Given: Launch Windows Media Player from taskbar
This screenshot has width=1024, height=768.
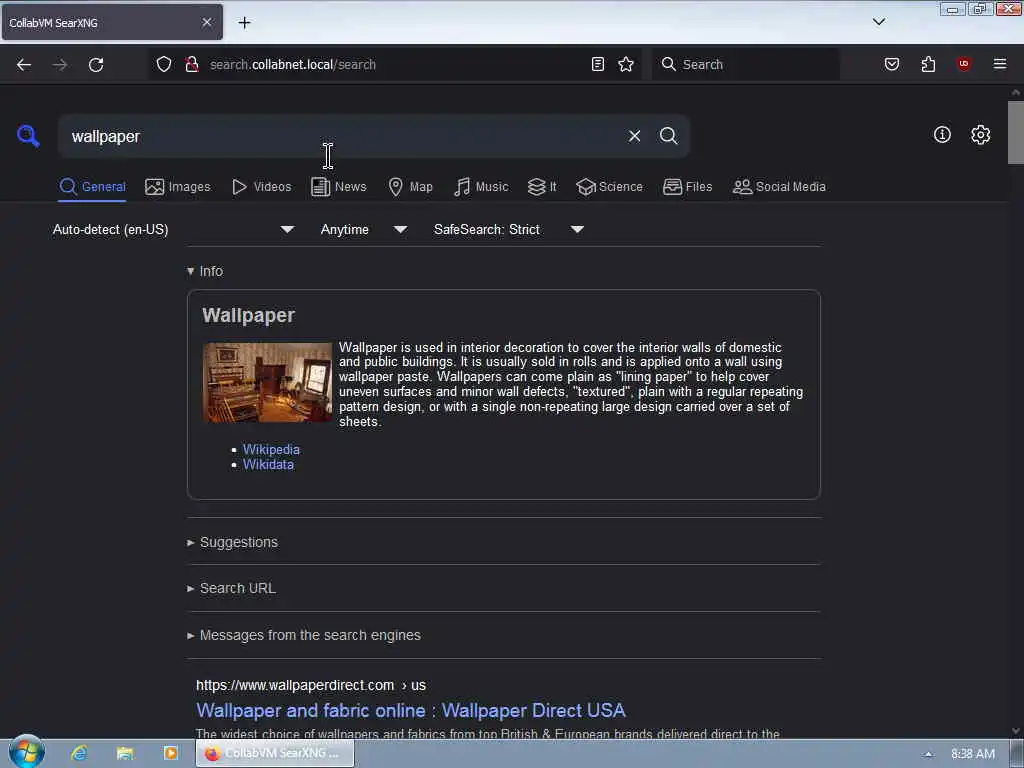Looking at the screenshot, I should [170, 753].
